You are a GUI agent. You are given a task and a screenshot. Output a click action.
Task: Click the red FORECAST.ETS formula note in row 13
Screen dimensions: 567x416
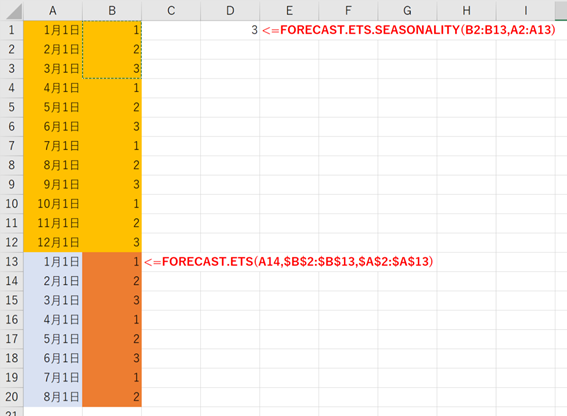(289, 262)
